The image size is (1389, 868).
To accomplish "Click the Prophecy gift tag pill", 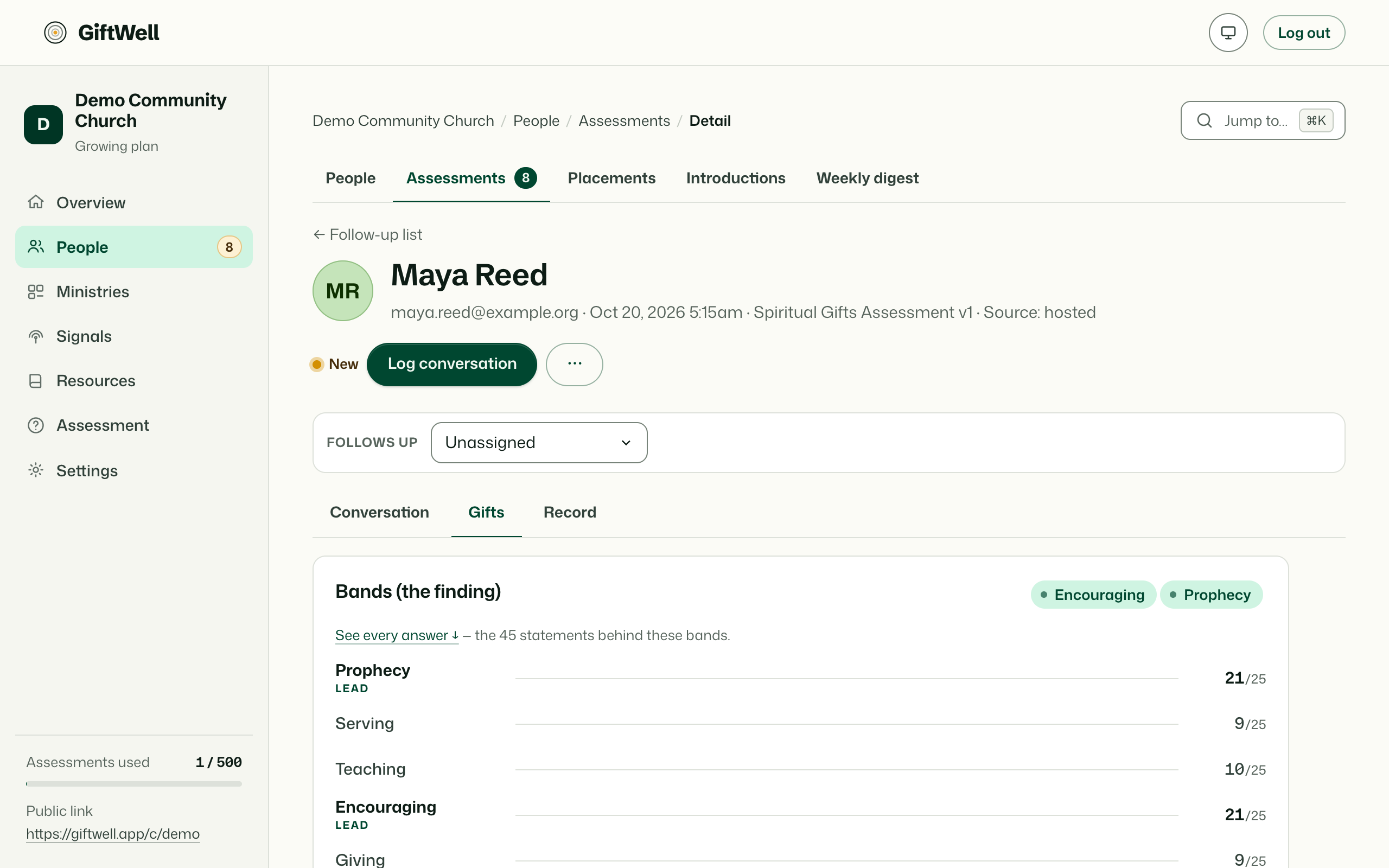I will pyautogui.click(x=1211, y=595).
